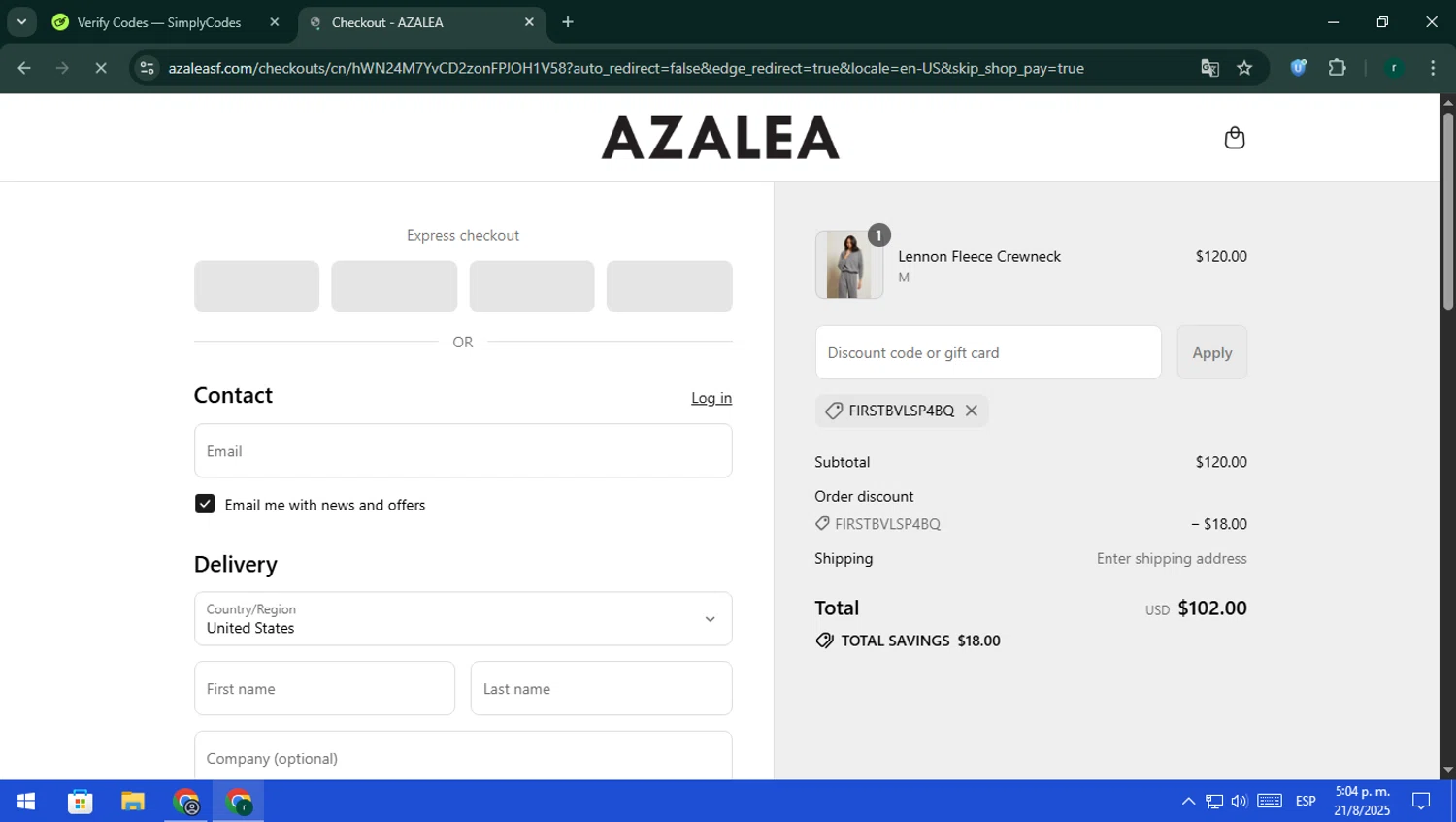Bookmark this page with the star

(x=1244, y=68)
